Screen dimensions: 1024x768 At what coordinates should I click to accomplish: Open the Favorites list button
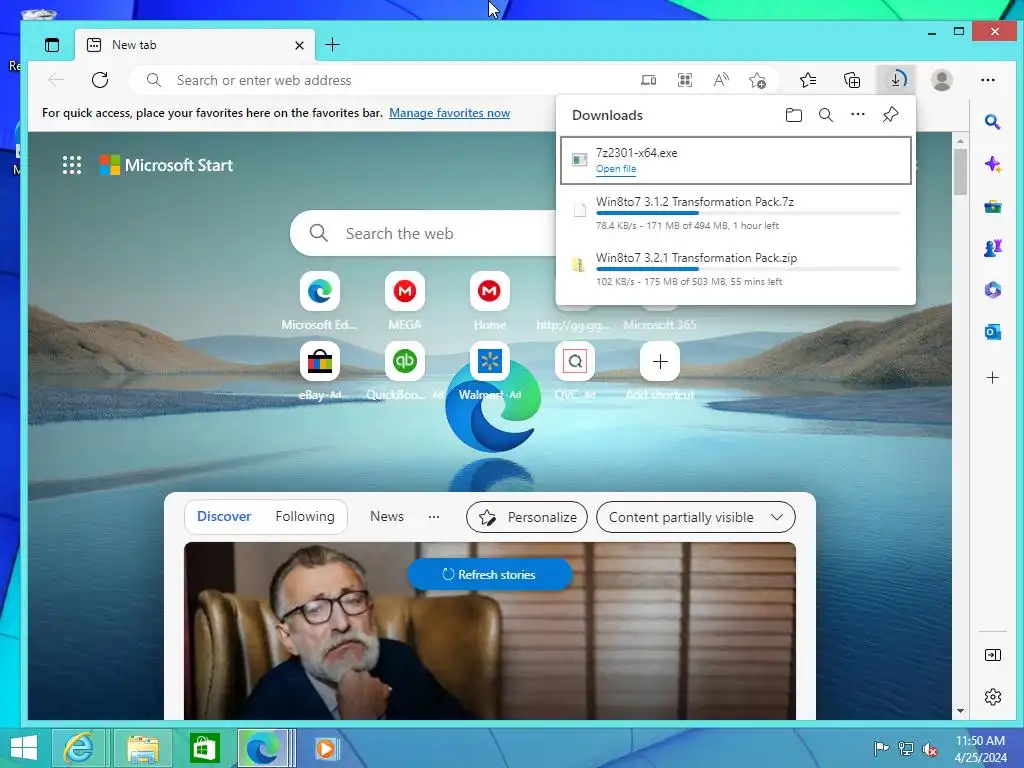pyautogui.click(x=808, y=80)
